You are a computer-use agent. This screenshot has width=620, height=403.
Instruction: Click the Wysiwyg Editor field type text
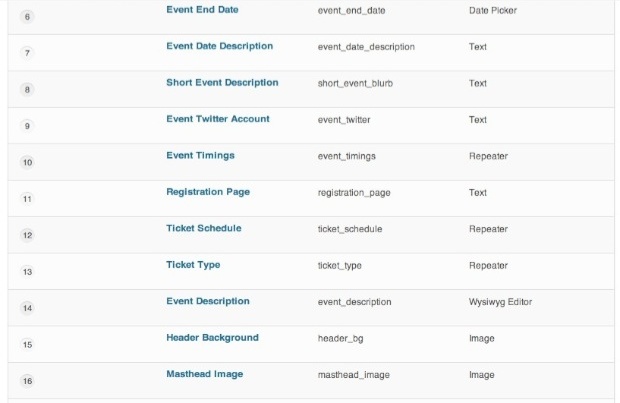500,302
